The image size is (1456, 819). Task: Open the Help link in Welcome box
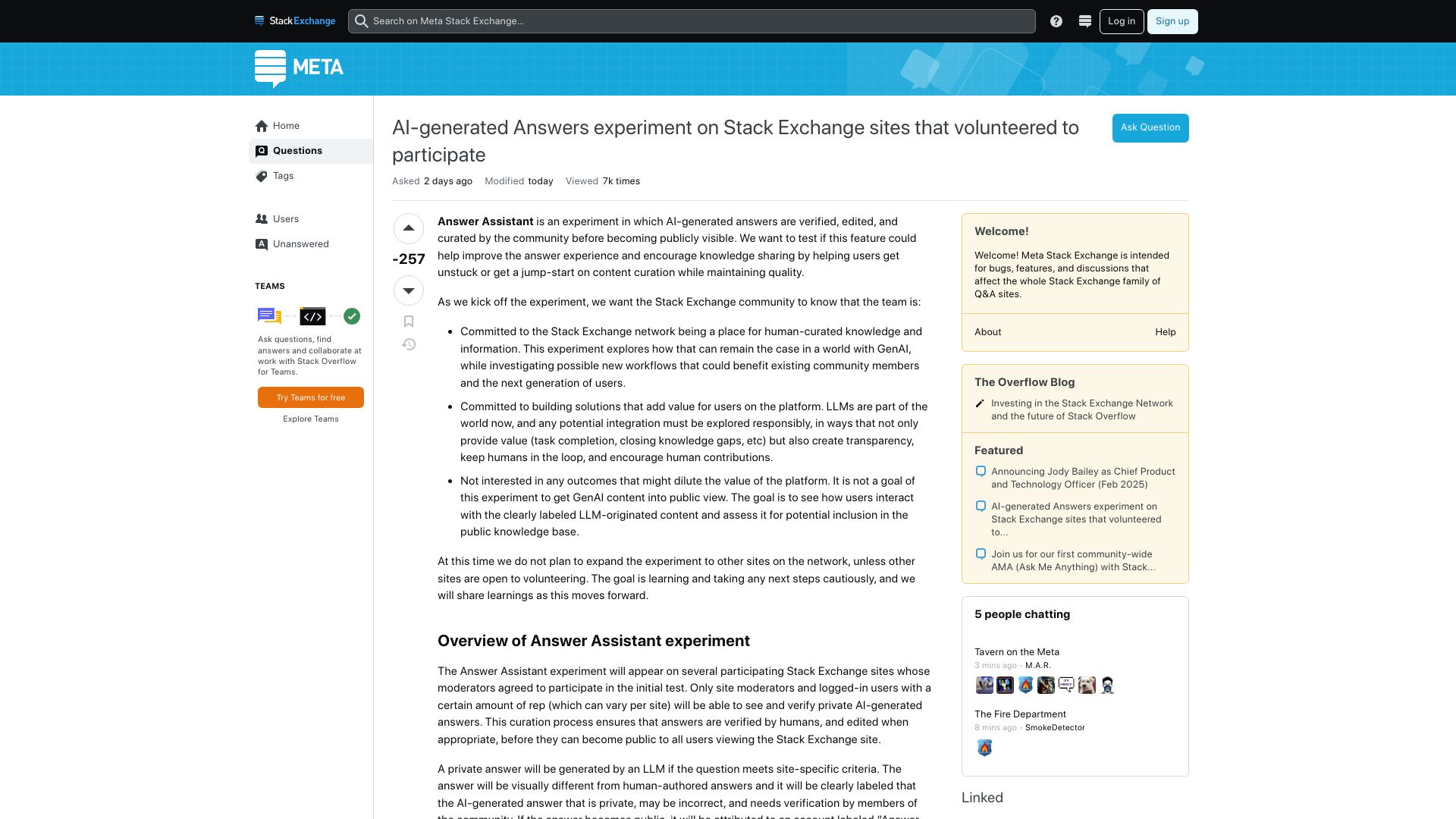(1166, 332)
